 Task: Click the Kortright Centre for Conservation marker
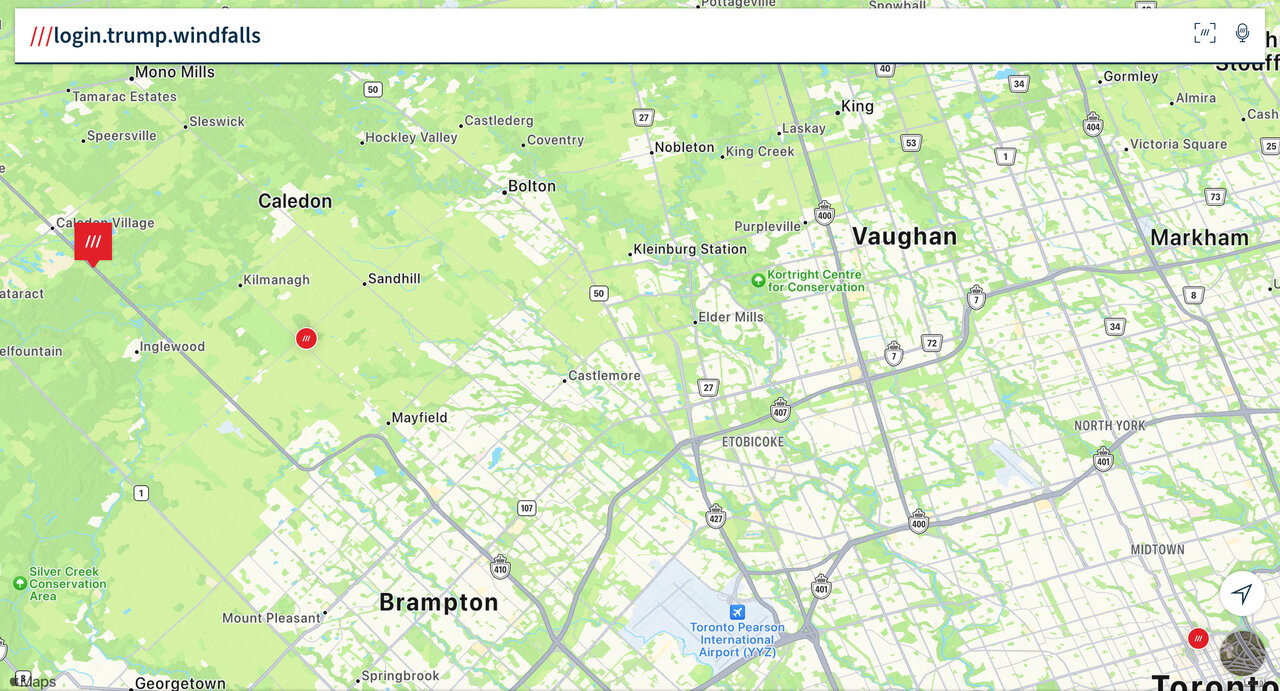[758, 280]
